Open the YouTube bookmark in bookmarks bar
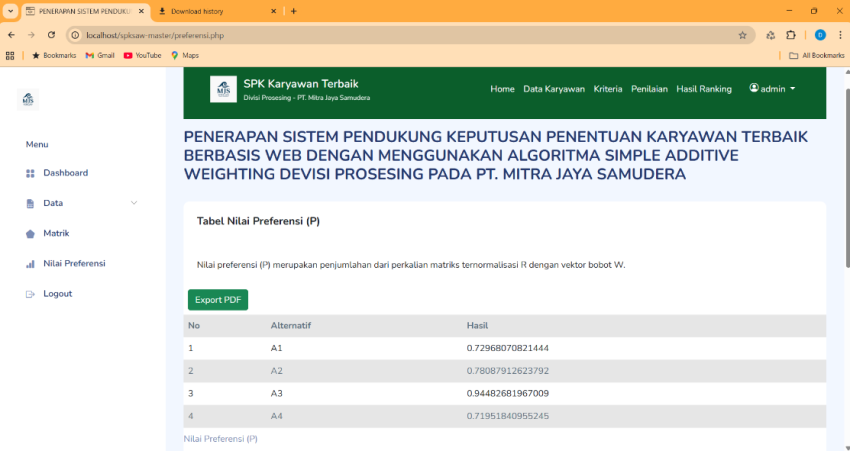Screen dimensions: 850x451 tap(142, 56)
